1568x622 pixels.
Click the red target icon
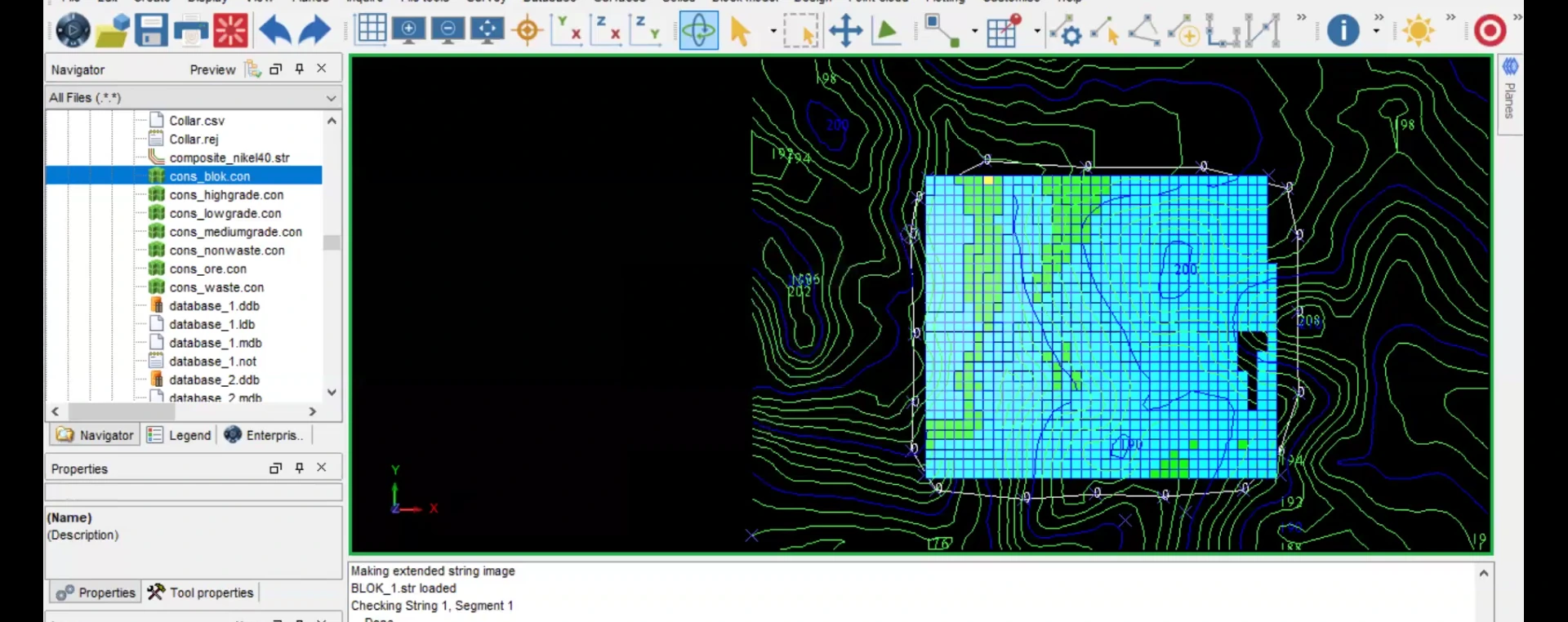(x=1490, y=31)
